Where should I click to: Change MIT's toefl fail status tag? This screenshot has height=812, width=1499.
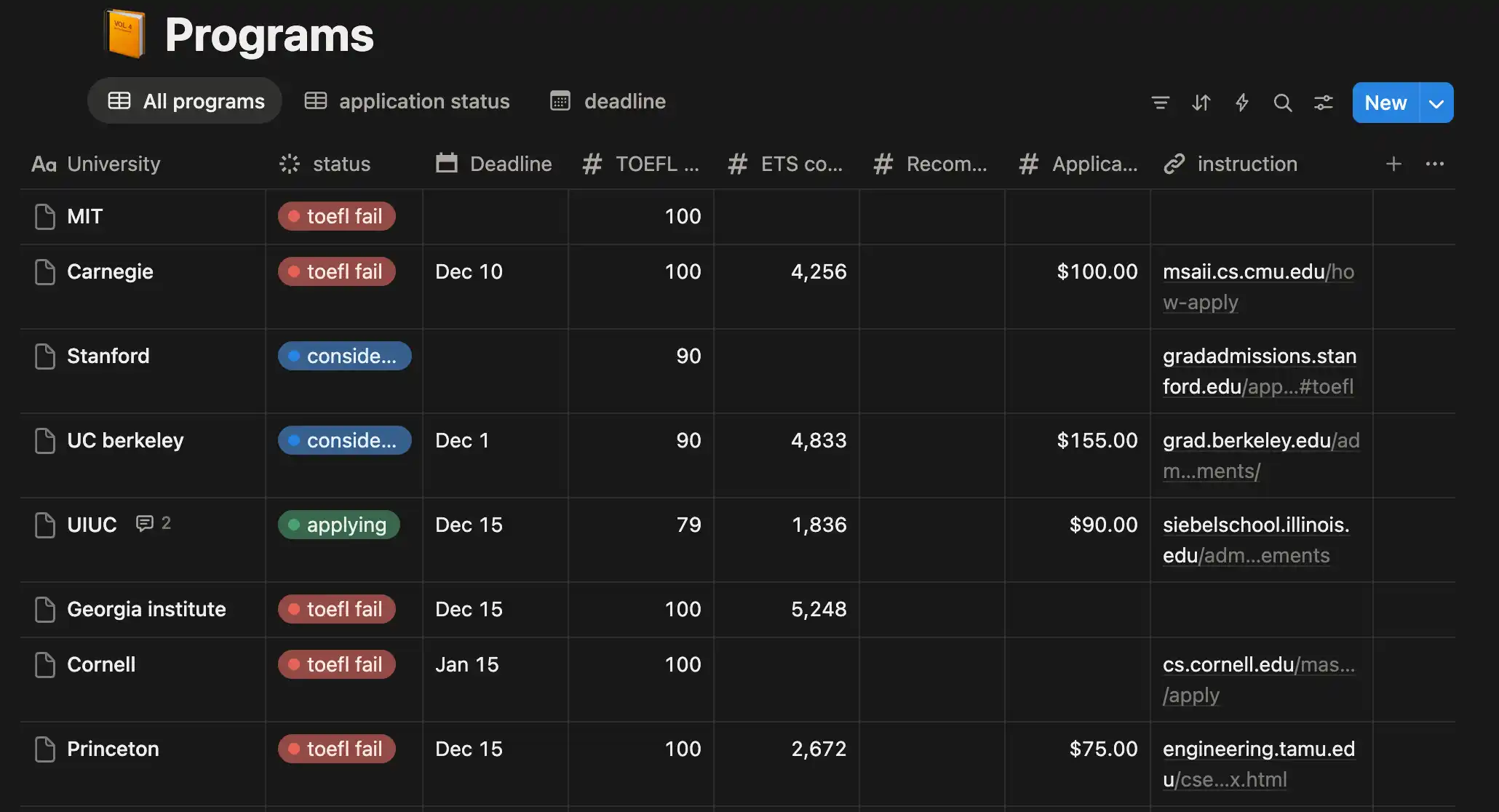coord(336,216)
